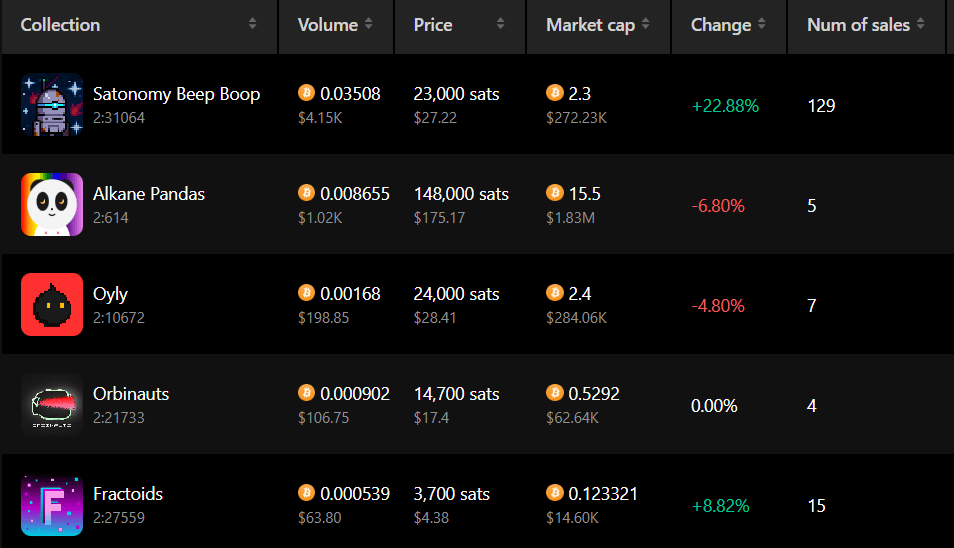This screenshot has width=954, height=548.
Task: Sort by the Market cap column sort arrows
Action: (646, 24)
